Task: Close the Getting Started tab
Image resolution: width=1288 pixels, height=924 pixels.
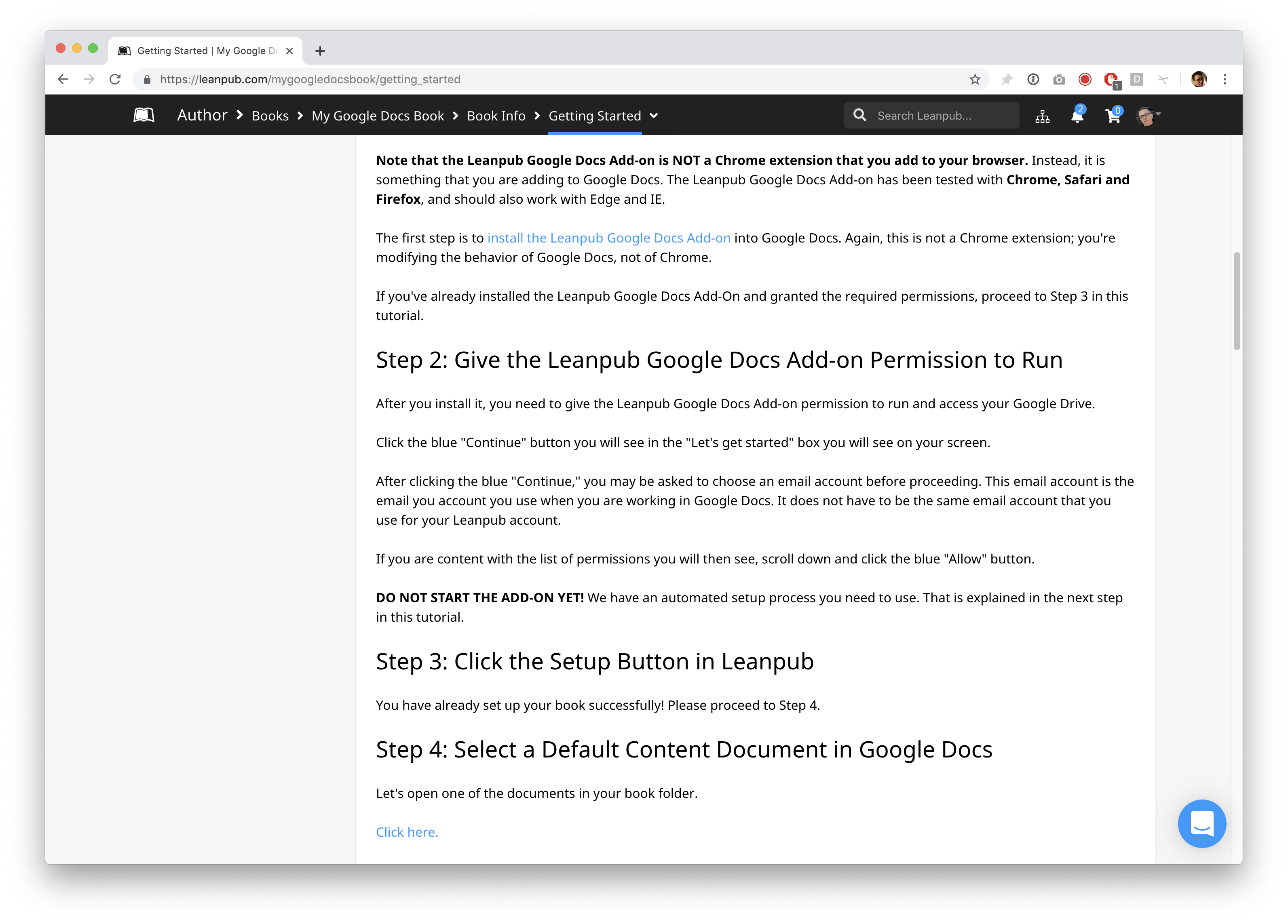Action: [x=289, y=51]
